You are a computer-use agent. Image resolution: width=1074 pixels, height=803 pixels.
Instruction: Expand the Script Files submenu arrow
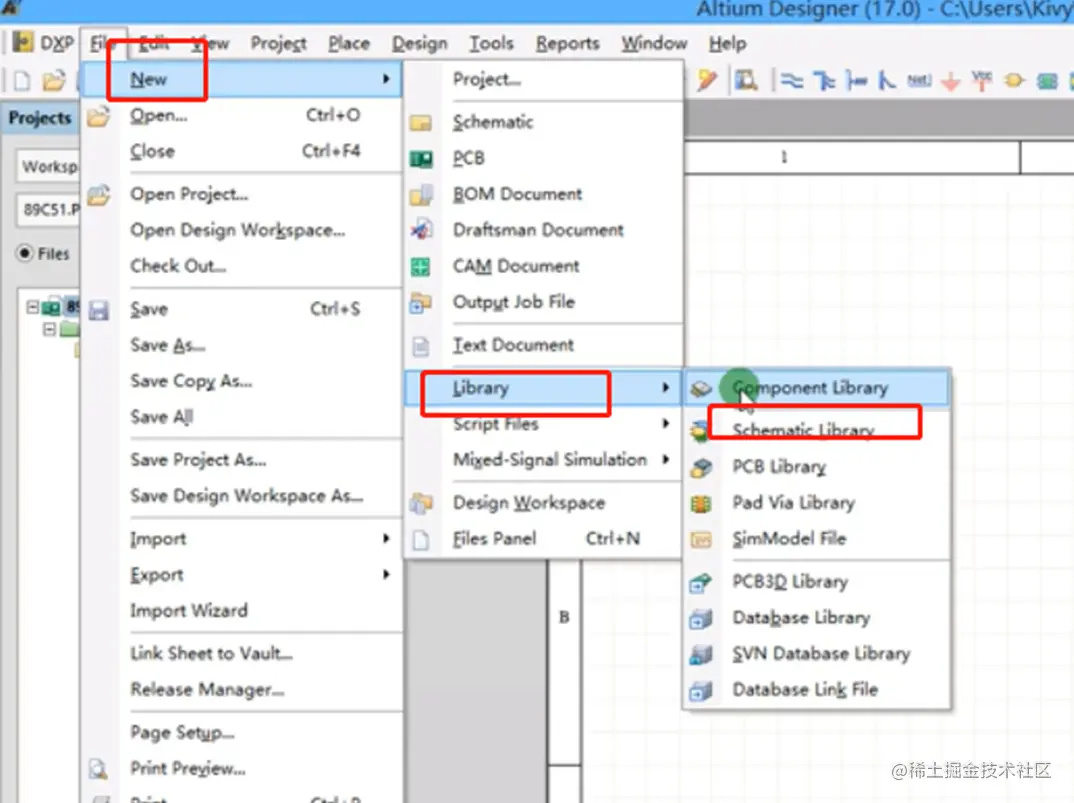coord(665,423)
